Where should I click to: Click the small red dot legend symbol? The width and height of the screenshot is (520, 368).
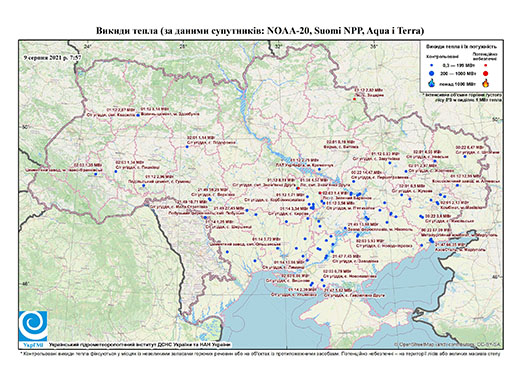pos(486,65)
